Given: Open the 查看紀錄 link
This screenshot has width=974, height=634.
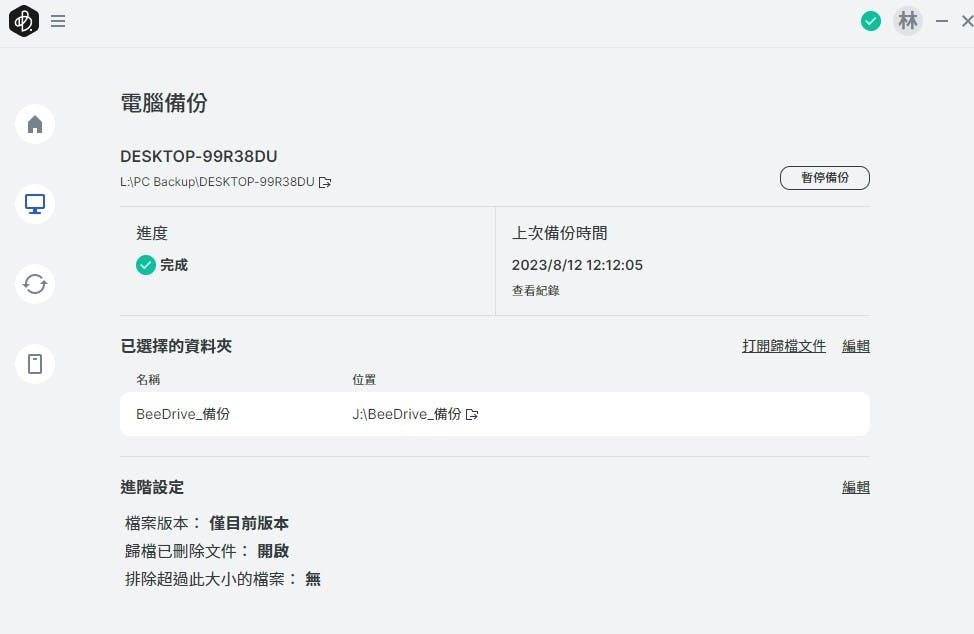Looking at the screenshot, I should (x=535, y=291).
